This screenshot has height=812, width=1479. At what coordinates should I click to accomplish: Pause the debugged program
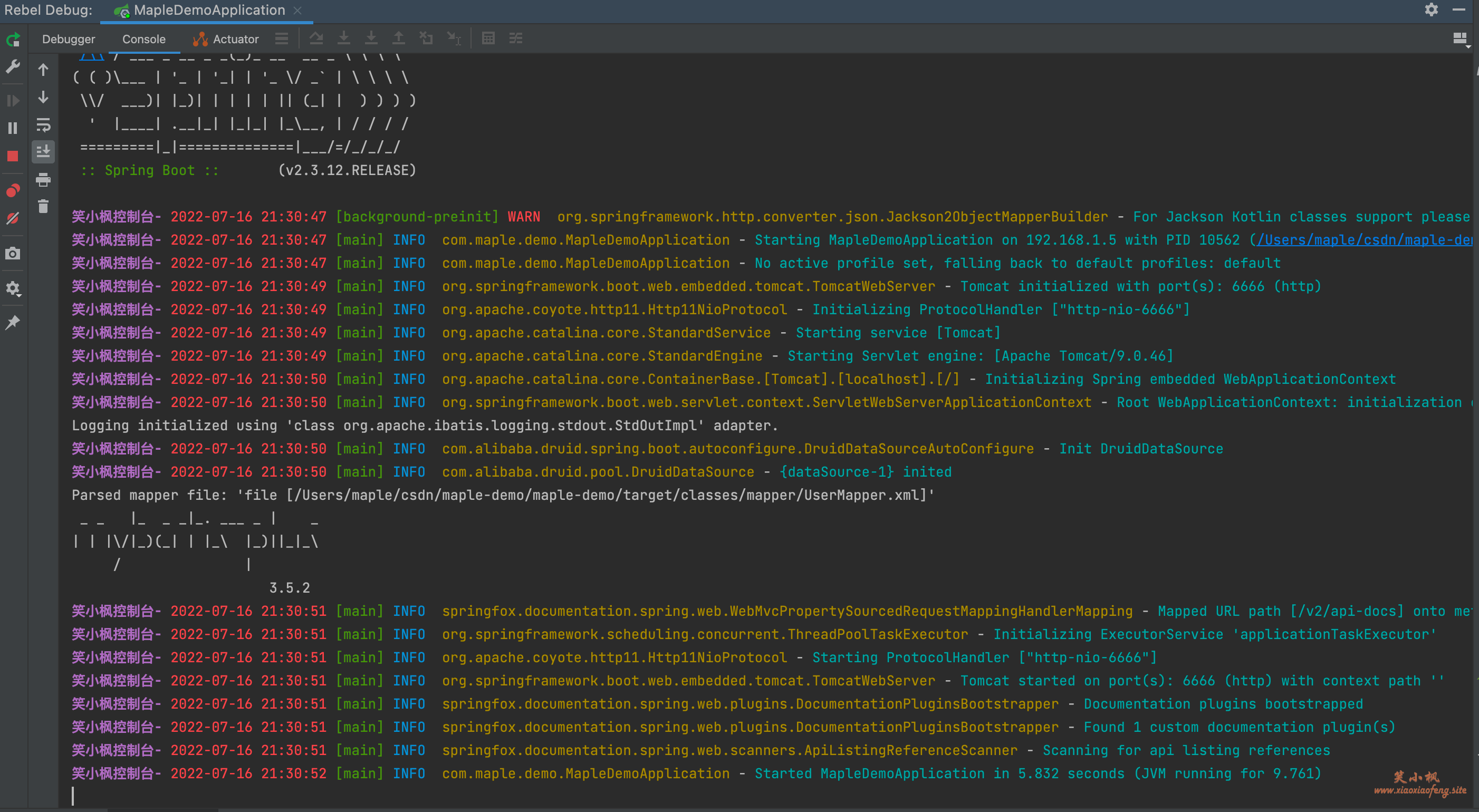[x=13, y=128]
